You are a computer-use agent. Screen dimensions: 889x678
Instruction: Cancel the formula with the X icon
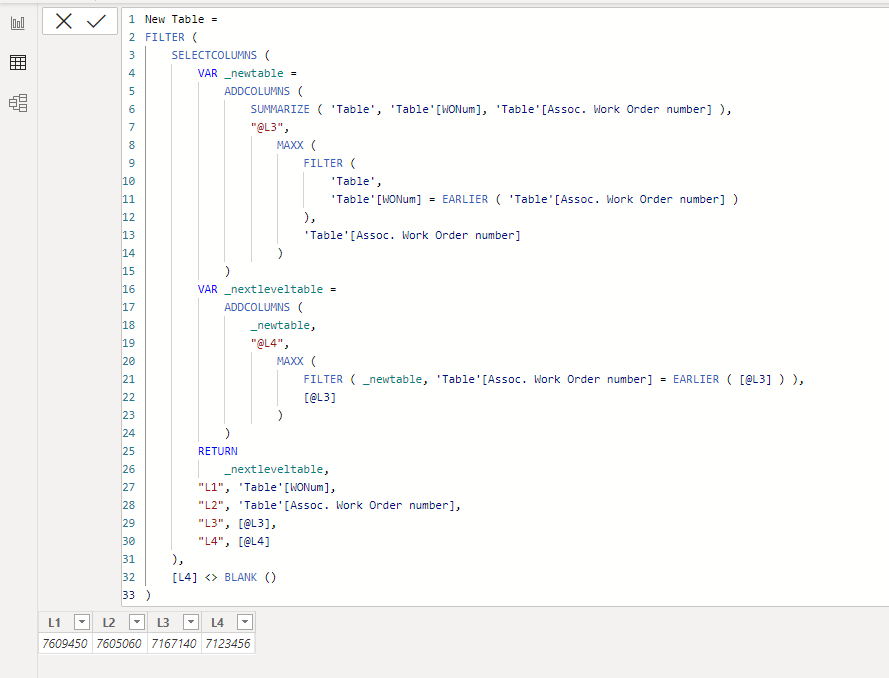(64, 22)
